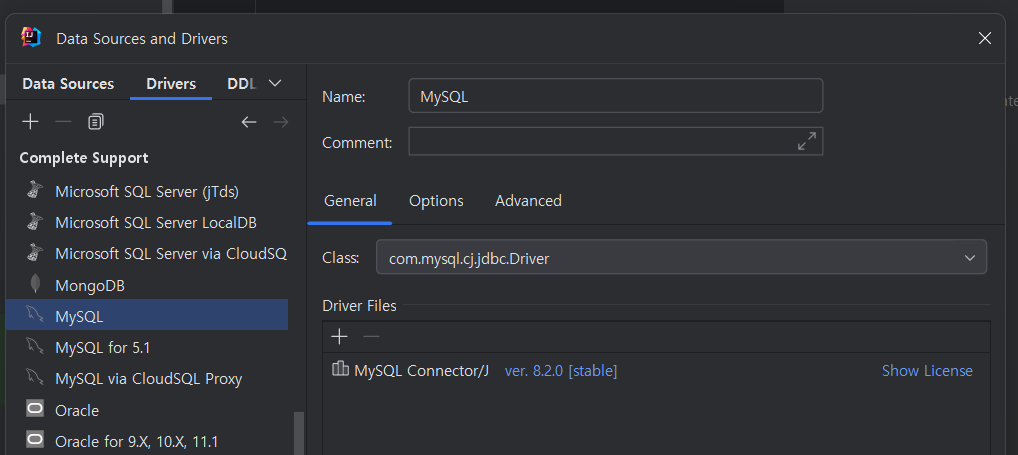Select the MySQL driver row
The width and height of the screenshot is (1018, 455).
point(147,315)
